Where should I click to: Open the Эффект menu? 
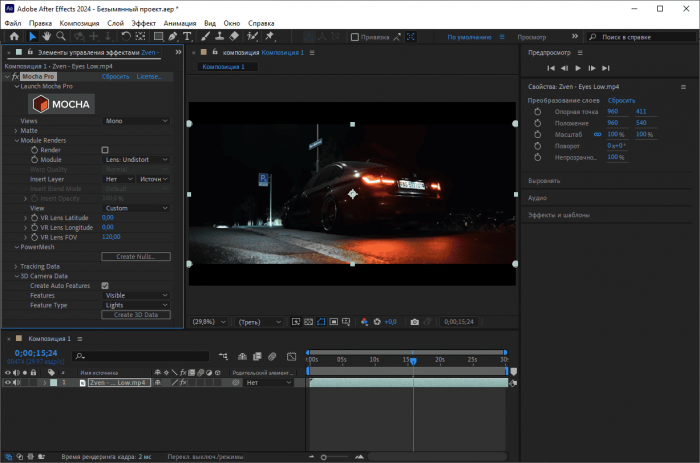(144, 21)
